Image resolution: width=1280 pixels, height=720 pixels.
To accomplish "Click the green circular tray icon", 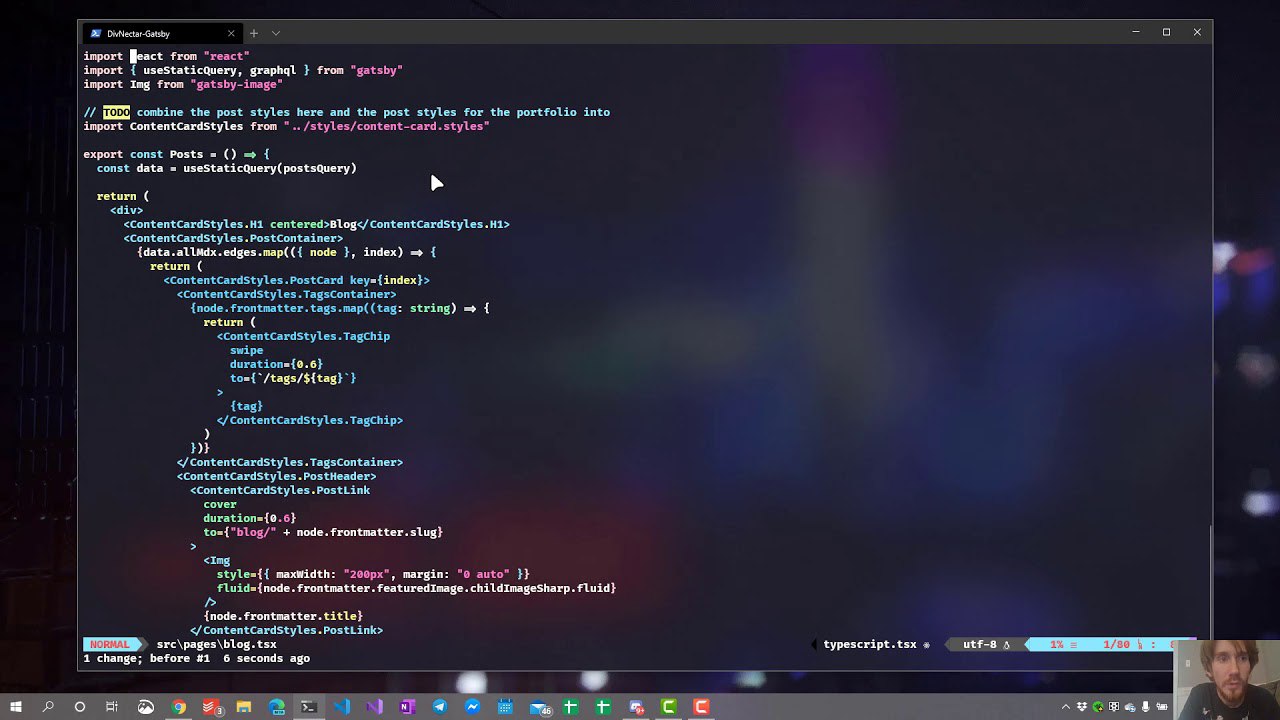I will point(1097,707).
